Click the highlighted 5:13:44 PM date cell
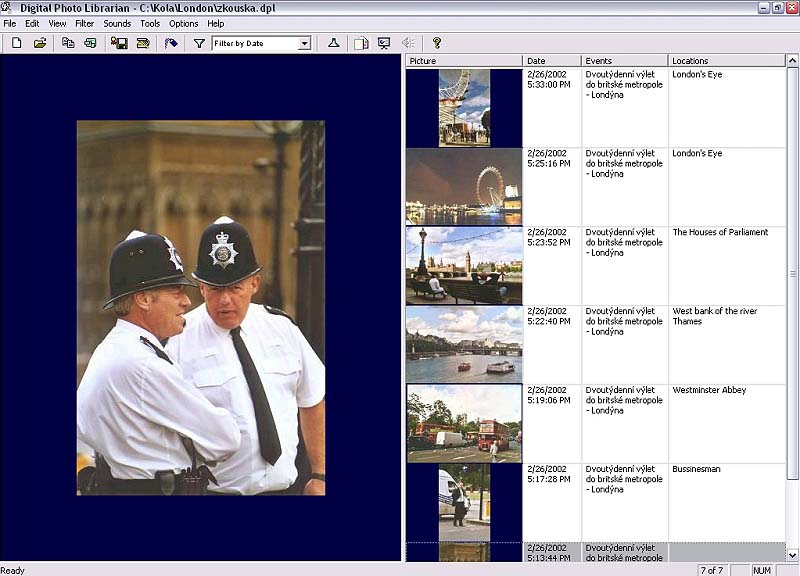The height and width of the screenshot is (576, 800). (x=552, y=553)
